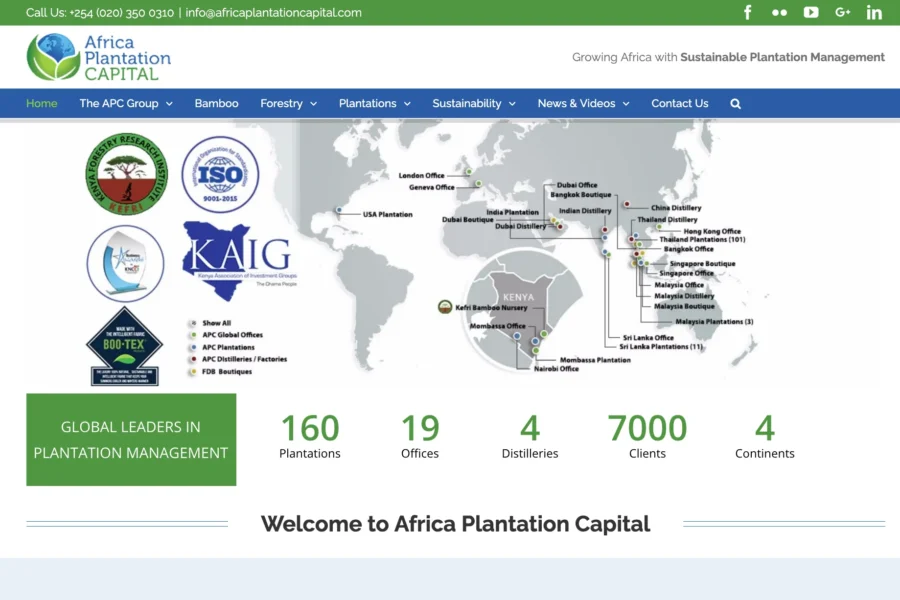Click the Thailand Plantations (101) label
The width and height of the screenshot is (900, 600).
point(702,239)
